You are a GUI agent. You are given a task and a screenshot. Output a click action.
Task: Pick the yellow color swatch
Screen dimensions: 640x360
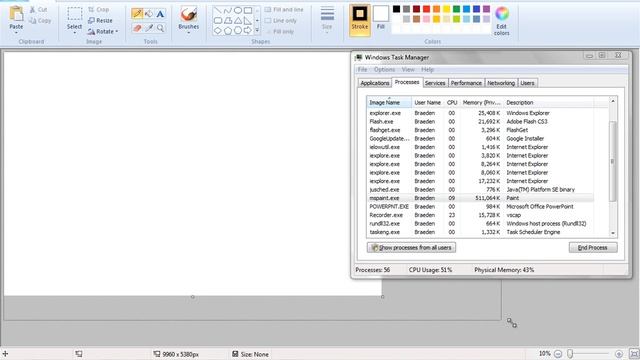[447, 9]
